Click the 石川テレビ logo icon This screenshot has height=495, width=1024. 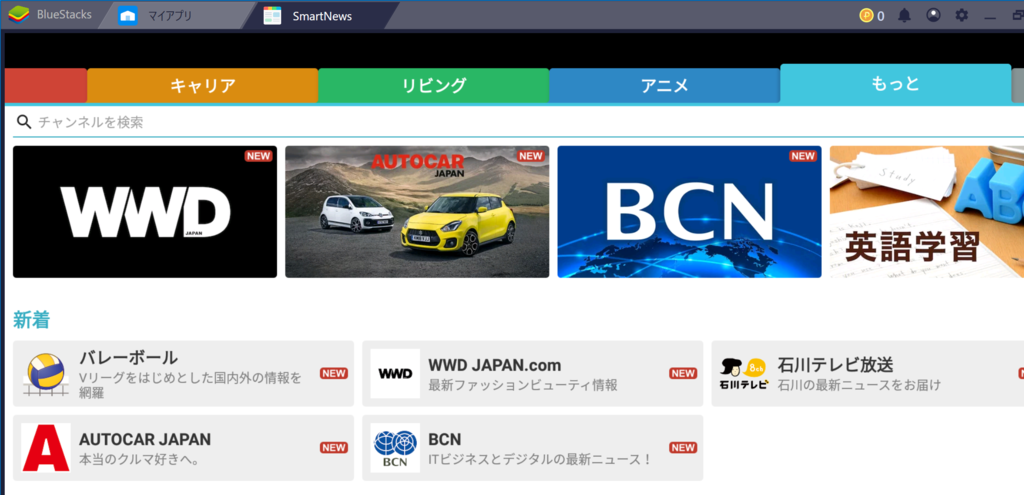[744, 375]
